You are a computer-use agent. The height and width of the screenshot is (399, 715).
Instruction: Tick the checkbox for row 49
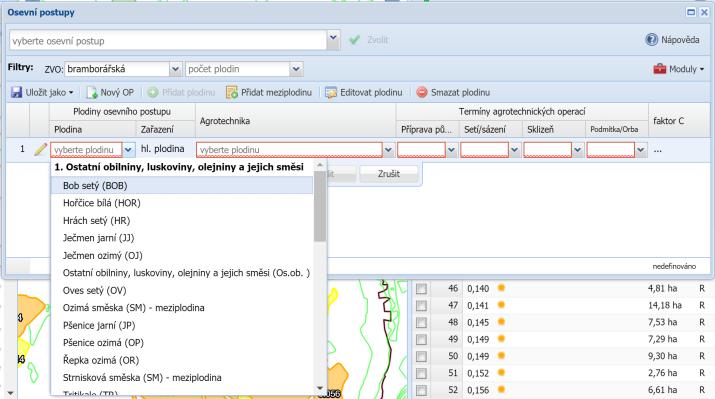point(421,339)
